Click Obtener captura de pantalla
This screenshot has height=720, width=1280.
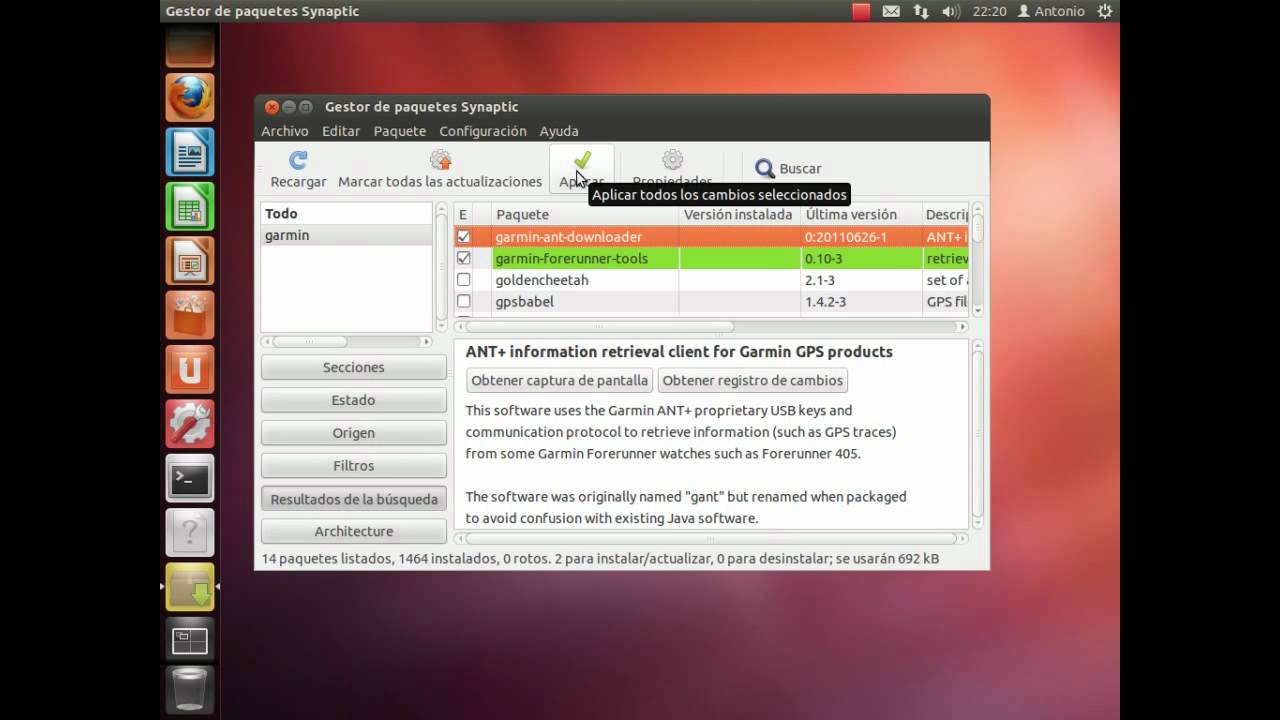point(560,380)
